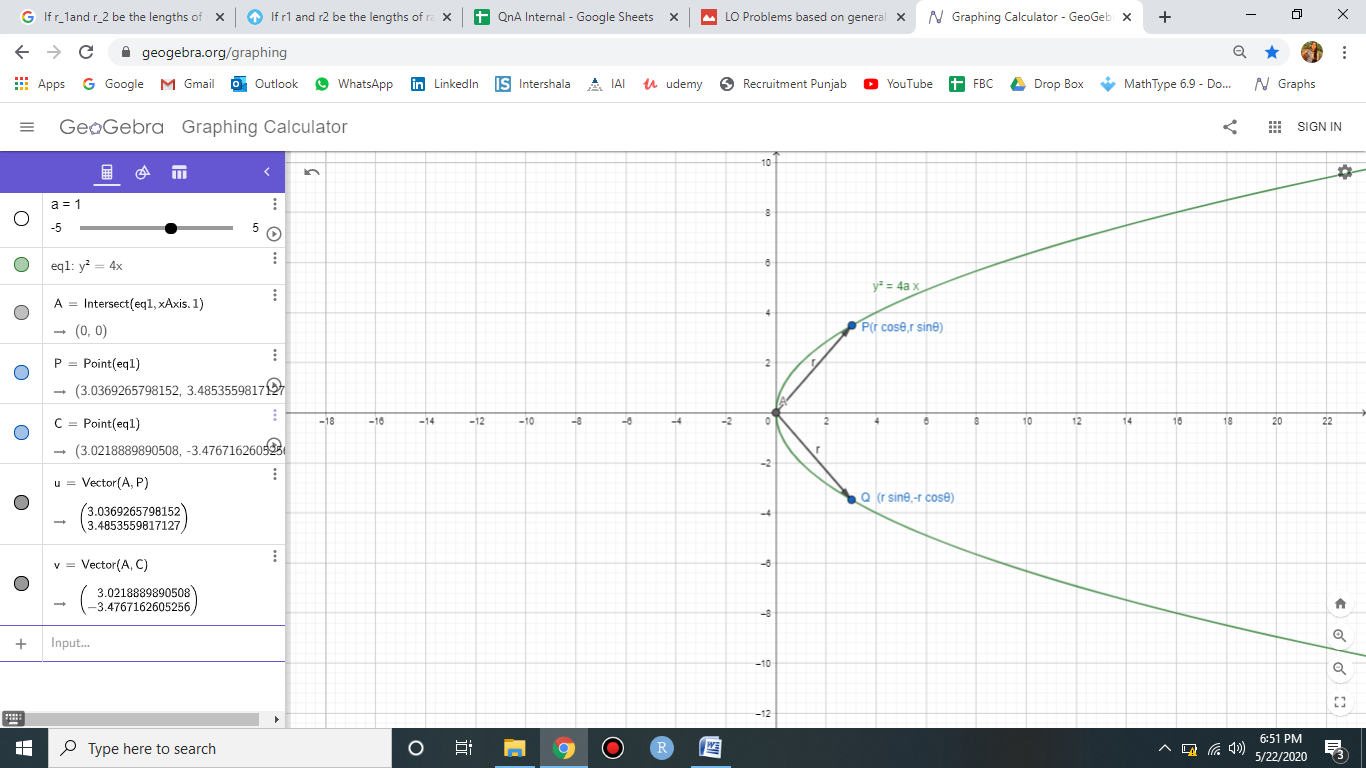Zoom out on the graph
This screenshot has height=768, width=1366.
tap(1340, 668)
